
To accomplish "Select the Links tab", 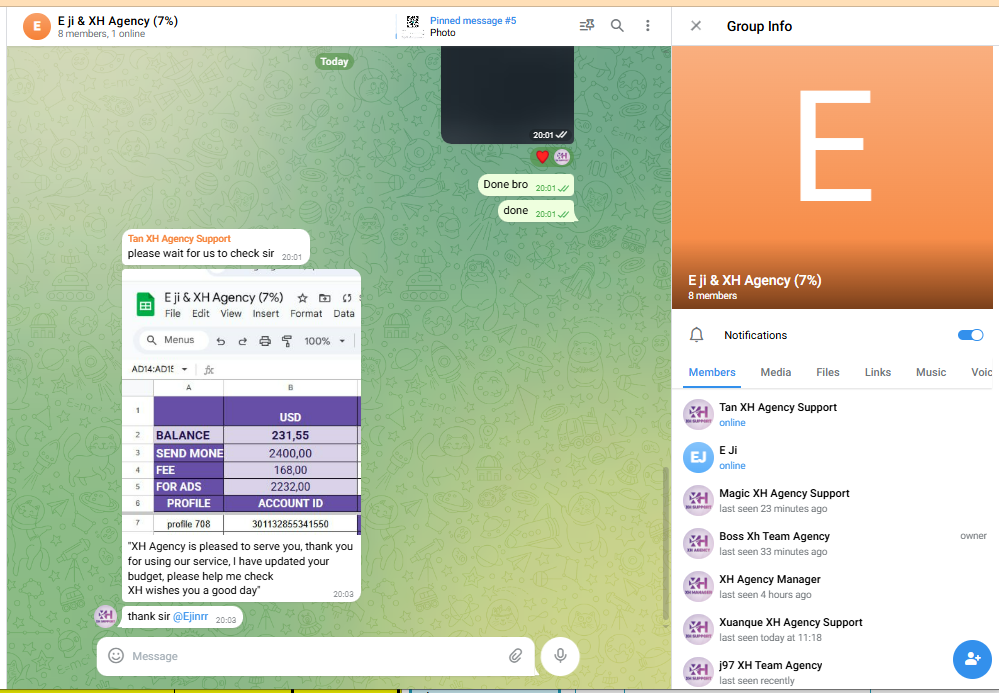I will click(x=877, y=372).
